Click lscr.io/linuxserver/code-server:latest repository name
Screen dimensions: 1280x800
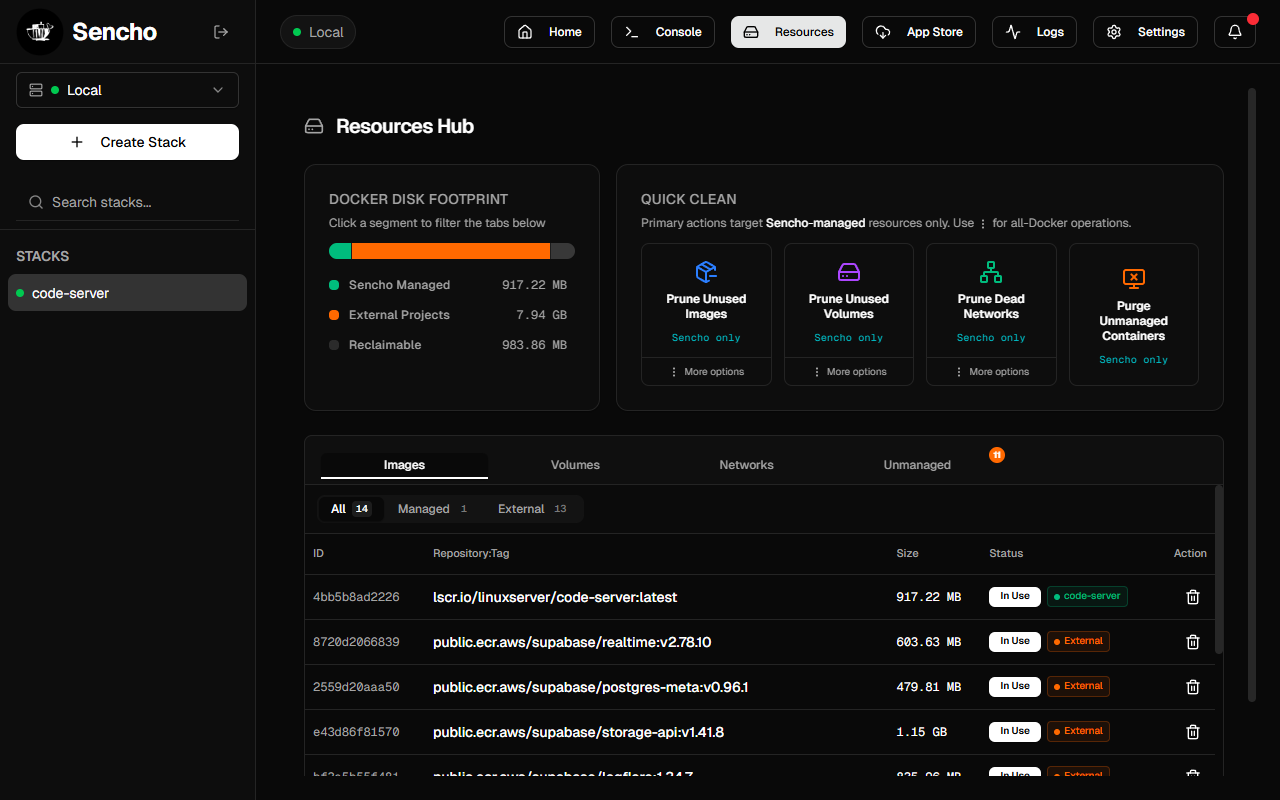click(555, 597)
